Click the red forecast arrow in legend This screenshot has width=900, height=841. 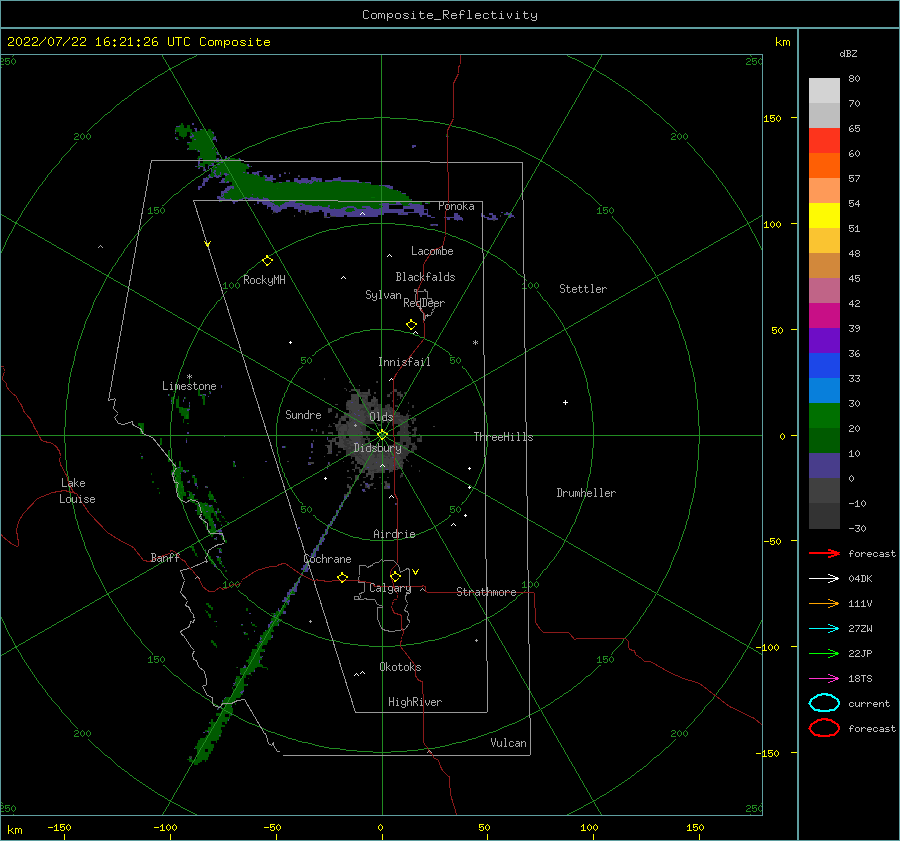(824, 553)
